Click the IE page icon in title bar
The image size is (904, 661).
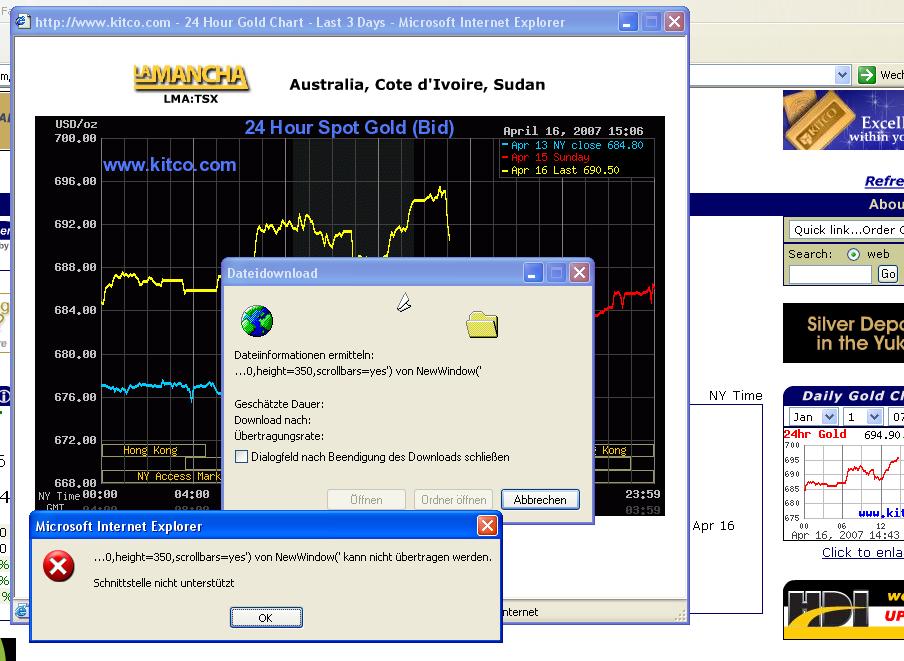click(x=23, y=22)
